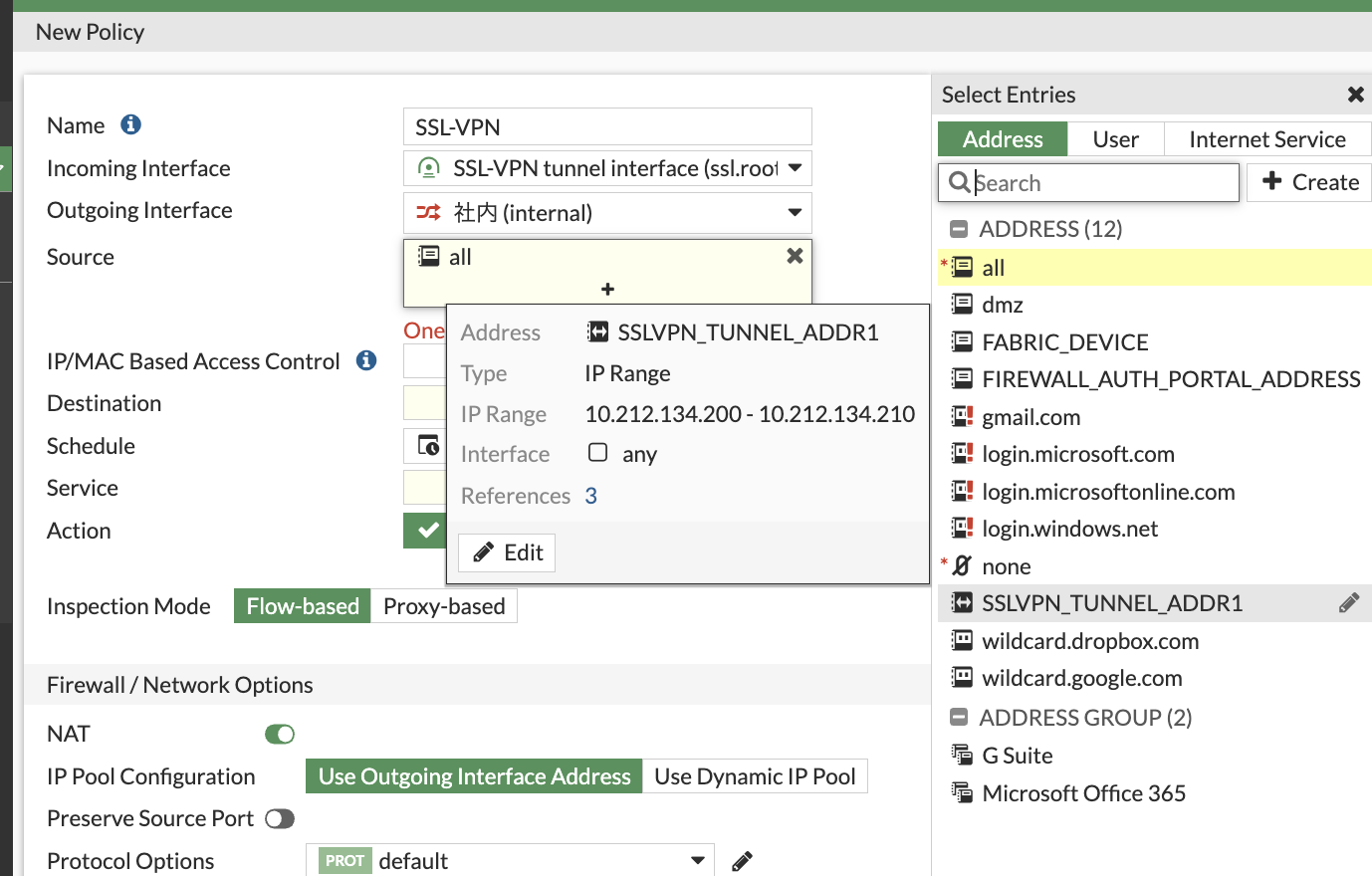Click the SSL-VPN tunnel interface icon
The height and width of the screenshot is (876, 1372).
[x=428, y=168]
